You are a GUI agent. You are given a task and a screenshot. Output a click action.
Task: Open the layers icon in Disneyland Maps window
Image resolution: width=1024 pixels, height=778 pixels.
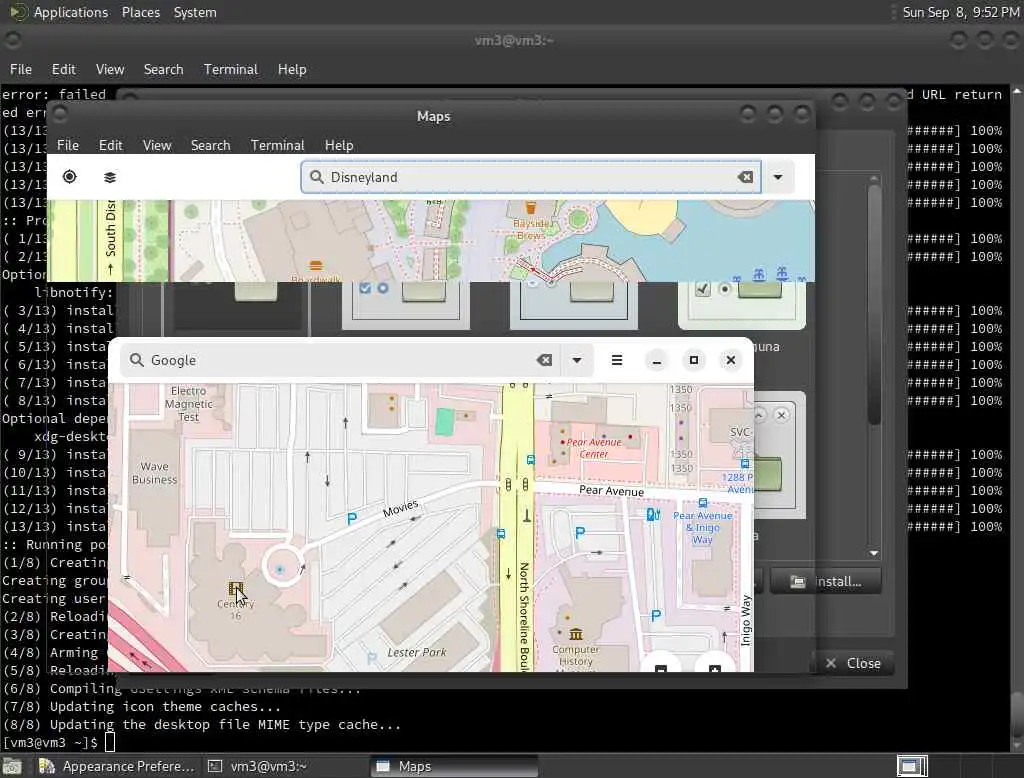(110, 177)
